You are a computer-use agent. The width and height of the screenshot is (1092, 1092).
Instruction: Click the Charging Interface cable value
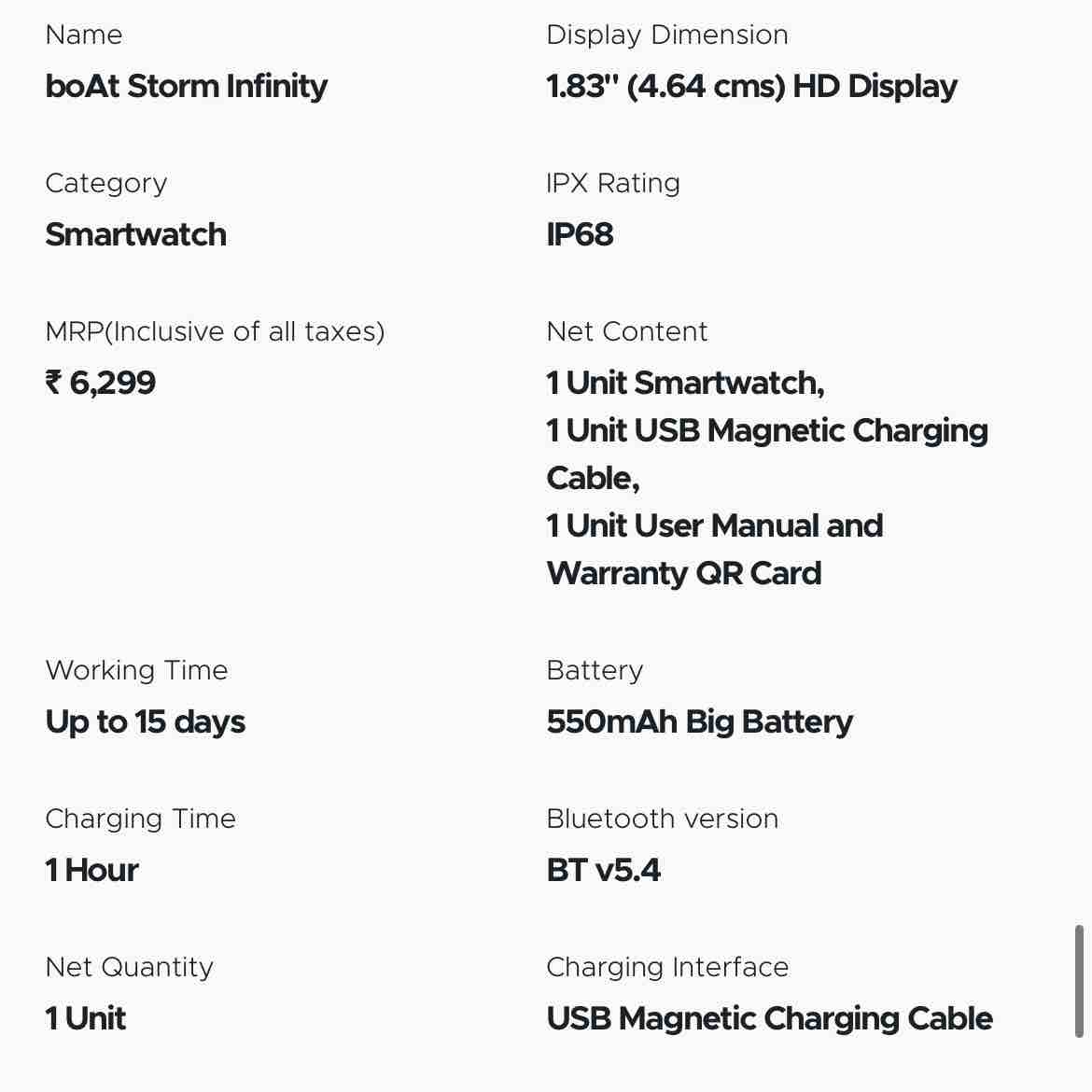(x=769, y=1018)
